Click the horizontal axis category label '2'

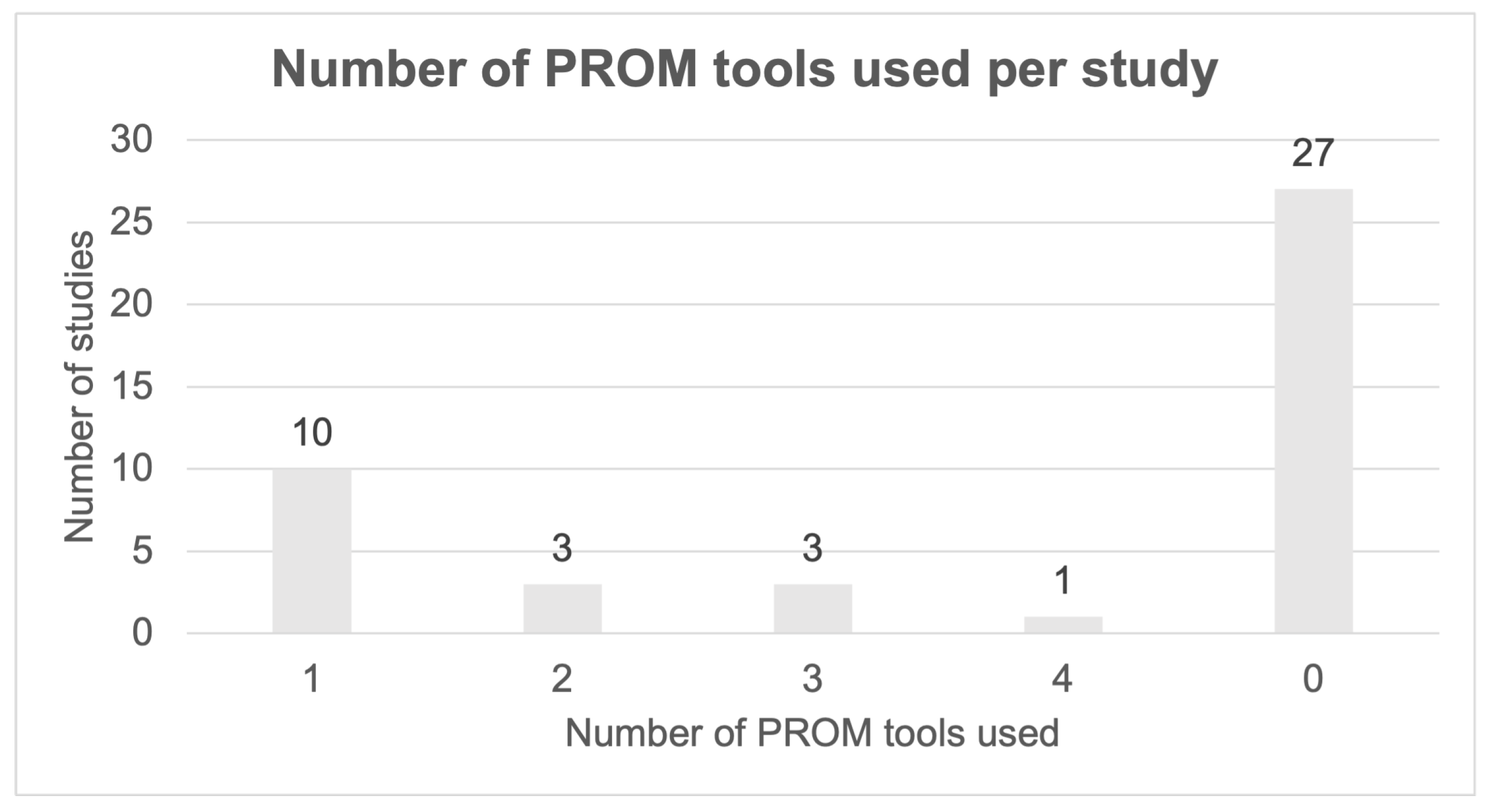point(562,679)
